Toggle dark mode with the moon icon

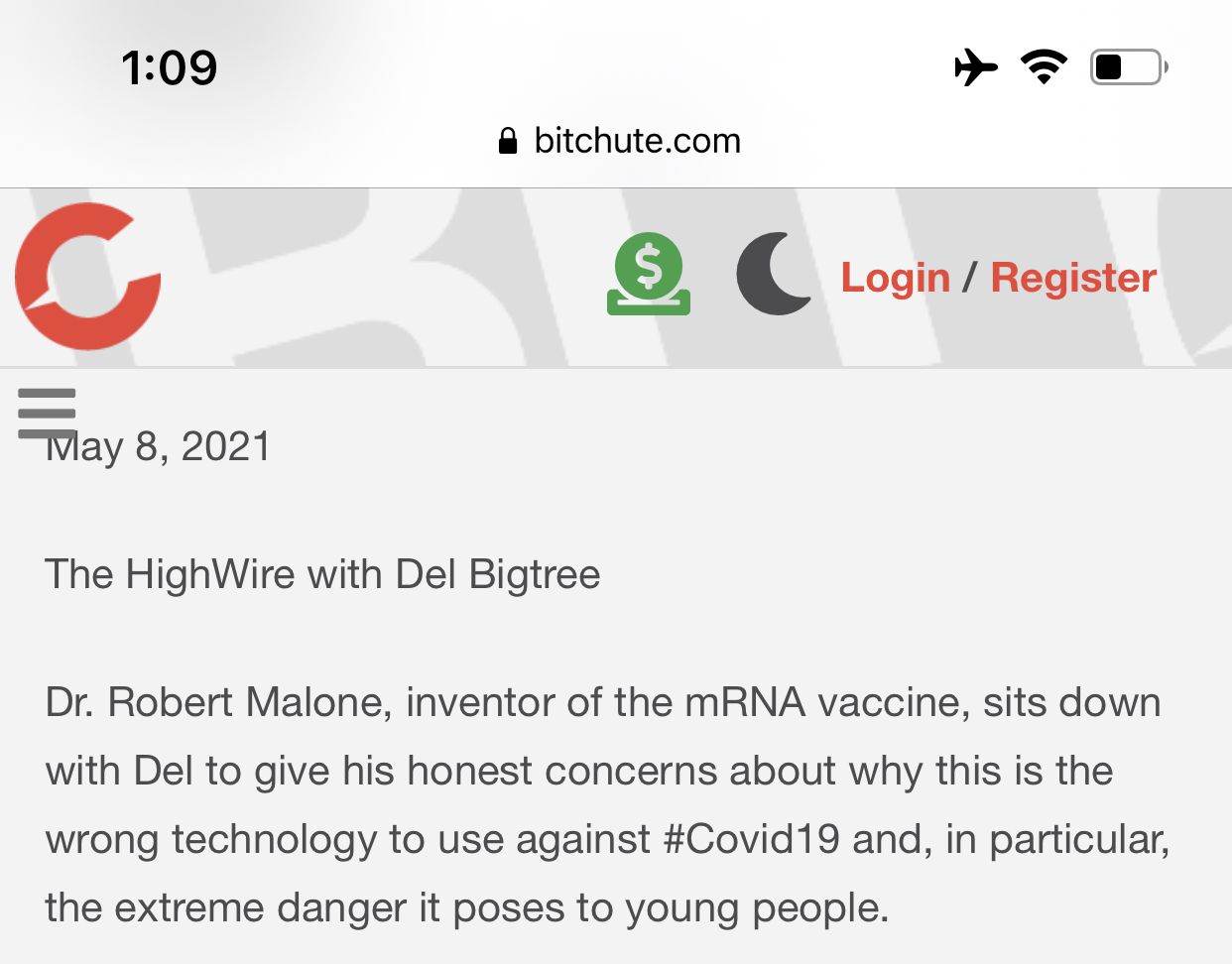pyautogui.click(x=774, y=275)
